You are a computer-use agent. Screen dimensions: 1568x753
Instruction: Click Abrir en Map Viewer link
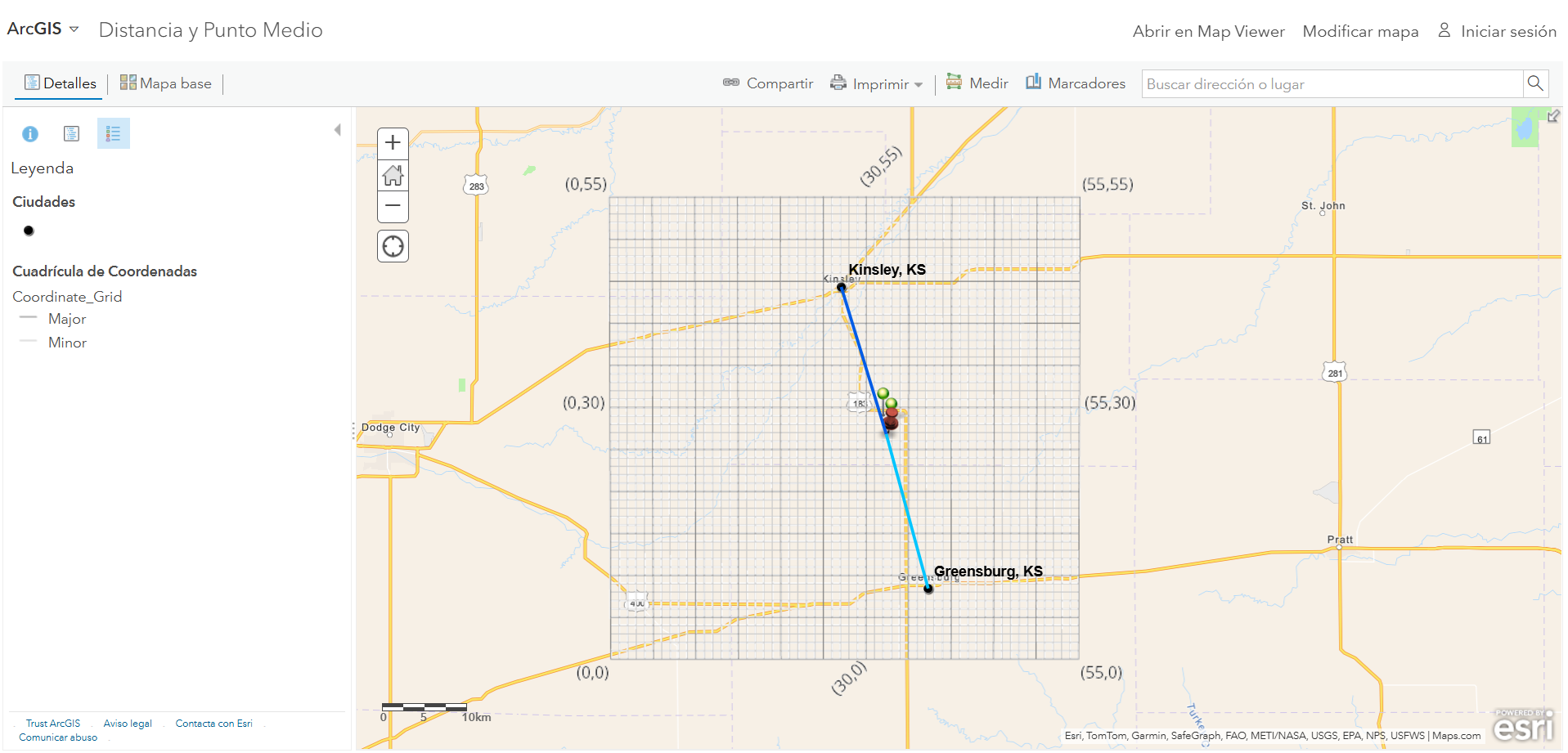(1208, 32)
